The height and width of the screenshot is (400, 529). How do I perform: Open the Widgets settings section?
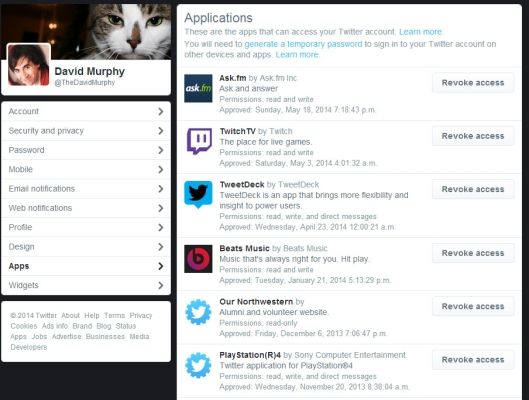click(x=86, y=285)
